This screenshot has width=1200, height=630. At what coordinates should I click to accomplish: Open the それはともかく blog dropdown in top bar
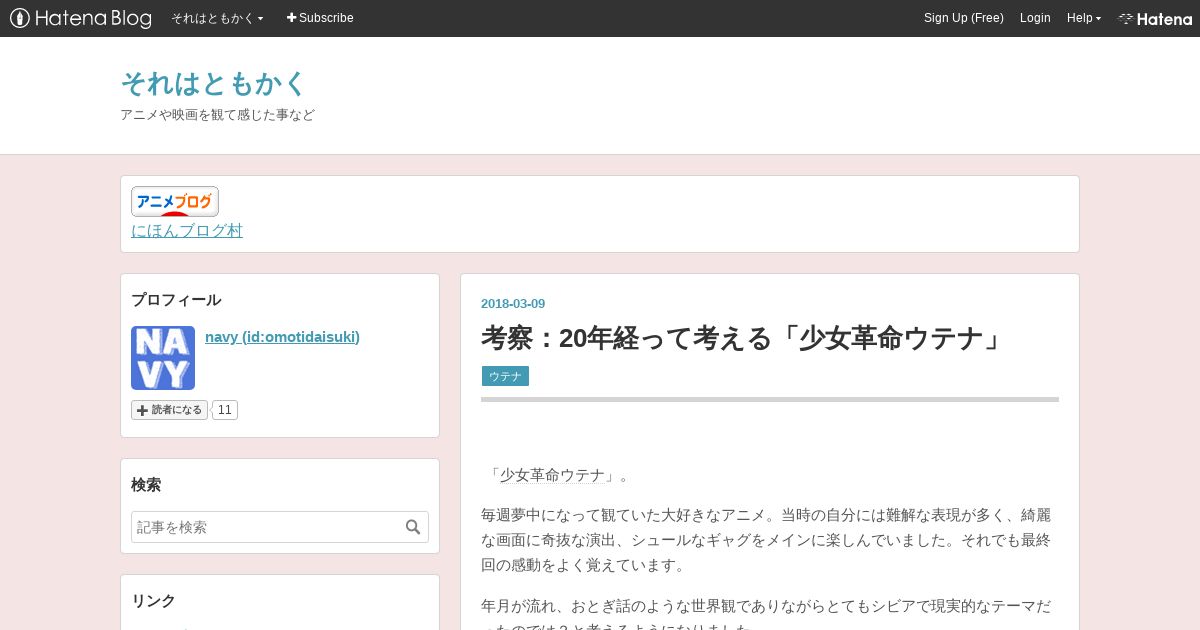pyautogui.click(x=217, y=18)
